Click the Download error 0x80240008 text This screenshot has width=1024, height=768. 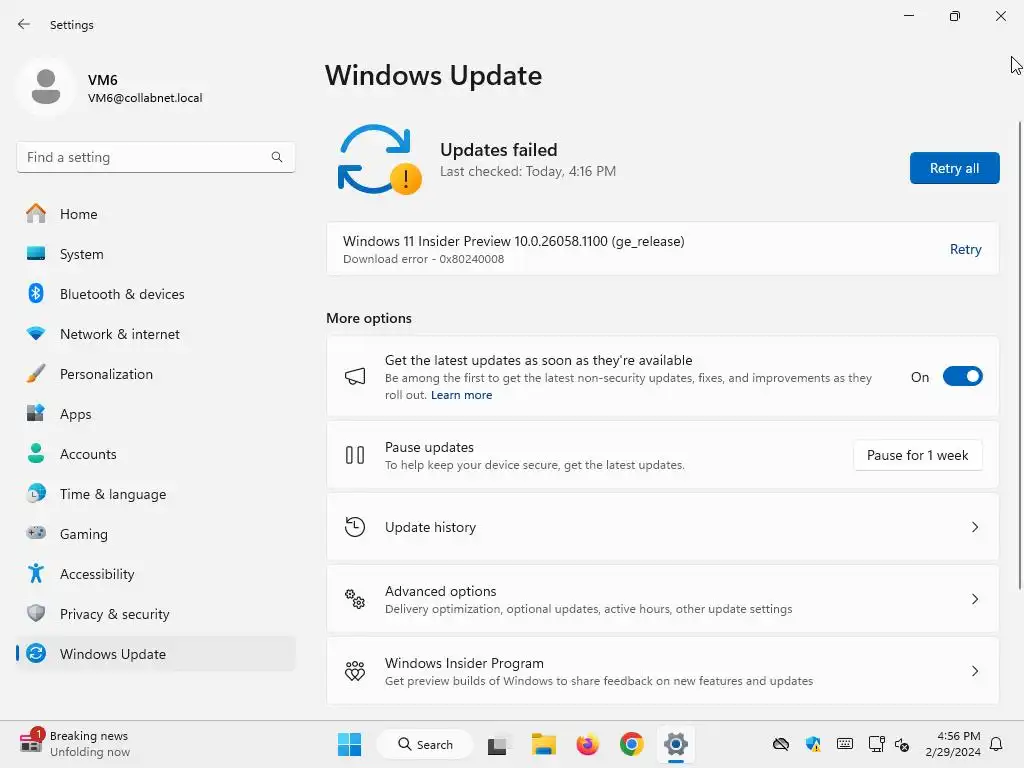click(x=423, y=259)
